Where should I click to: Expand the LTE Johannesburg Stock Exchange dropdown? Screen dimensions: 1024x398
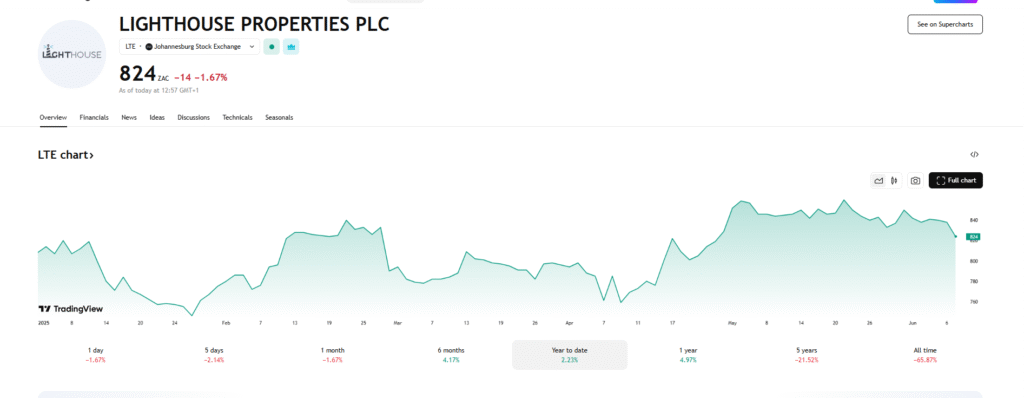[x=189, y=47]
